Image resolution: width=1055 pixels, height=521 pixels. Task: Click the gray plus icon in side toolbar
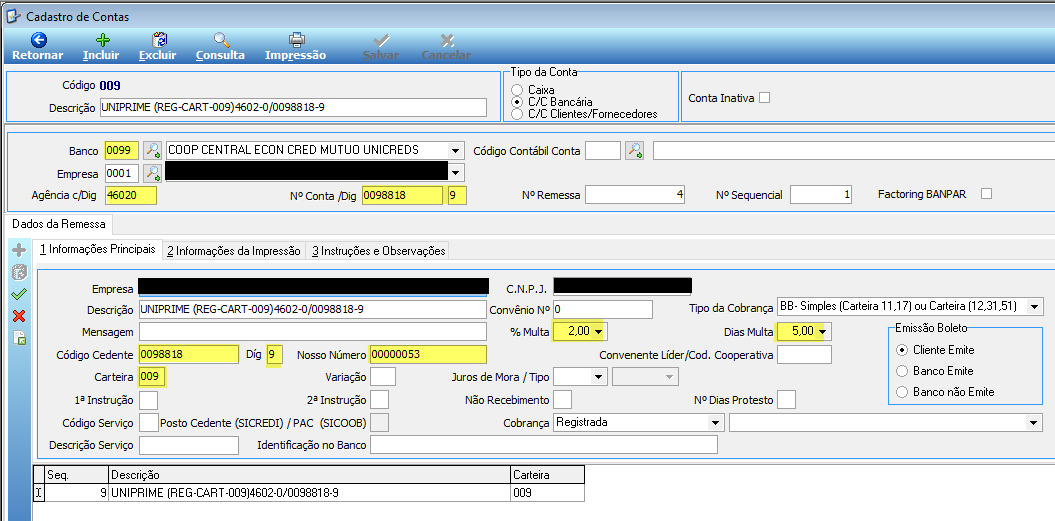(20, 250)
